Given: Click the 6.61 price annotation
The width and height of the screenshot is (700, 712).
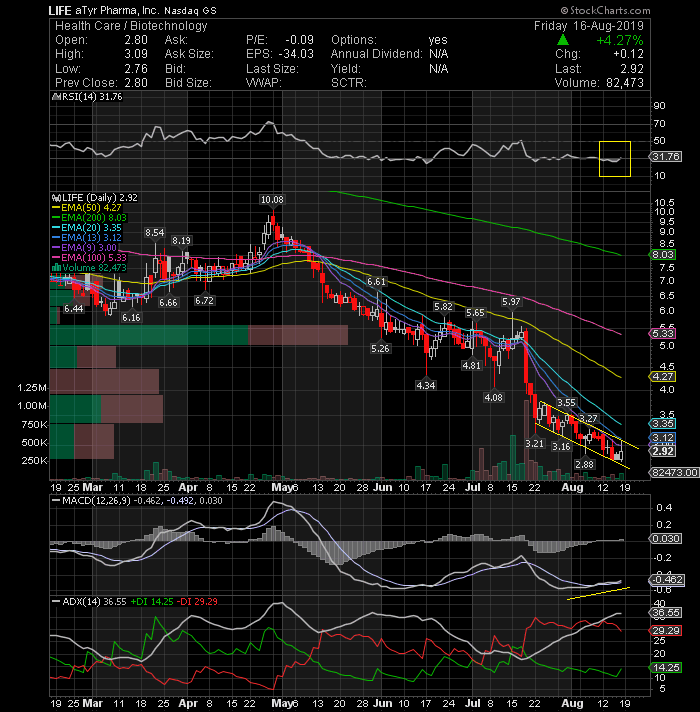Looking at the screenshot, I should click(376, 282).
